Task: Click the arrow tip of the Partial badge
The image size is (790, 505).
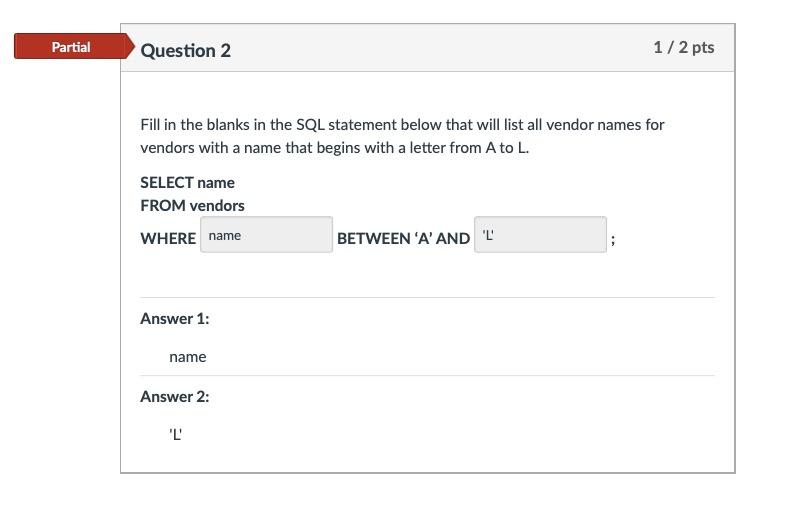Action: 131,46
